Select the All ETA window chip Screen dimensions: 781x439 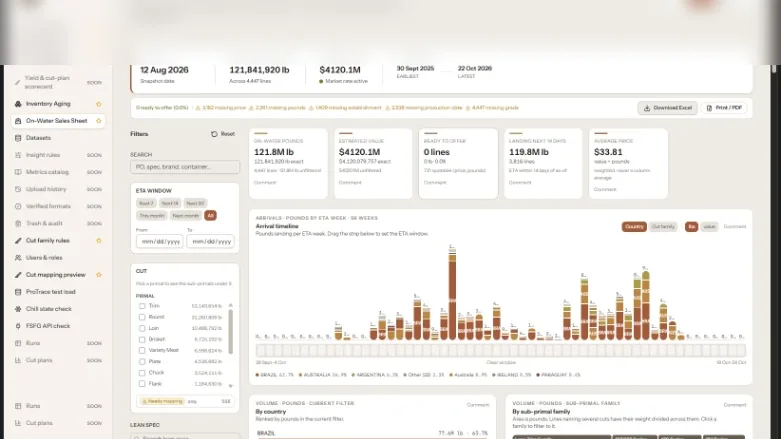(x=210, y=216)
